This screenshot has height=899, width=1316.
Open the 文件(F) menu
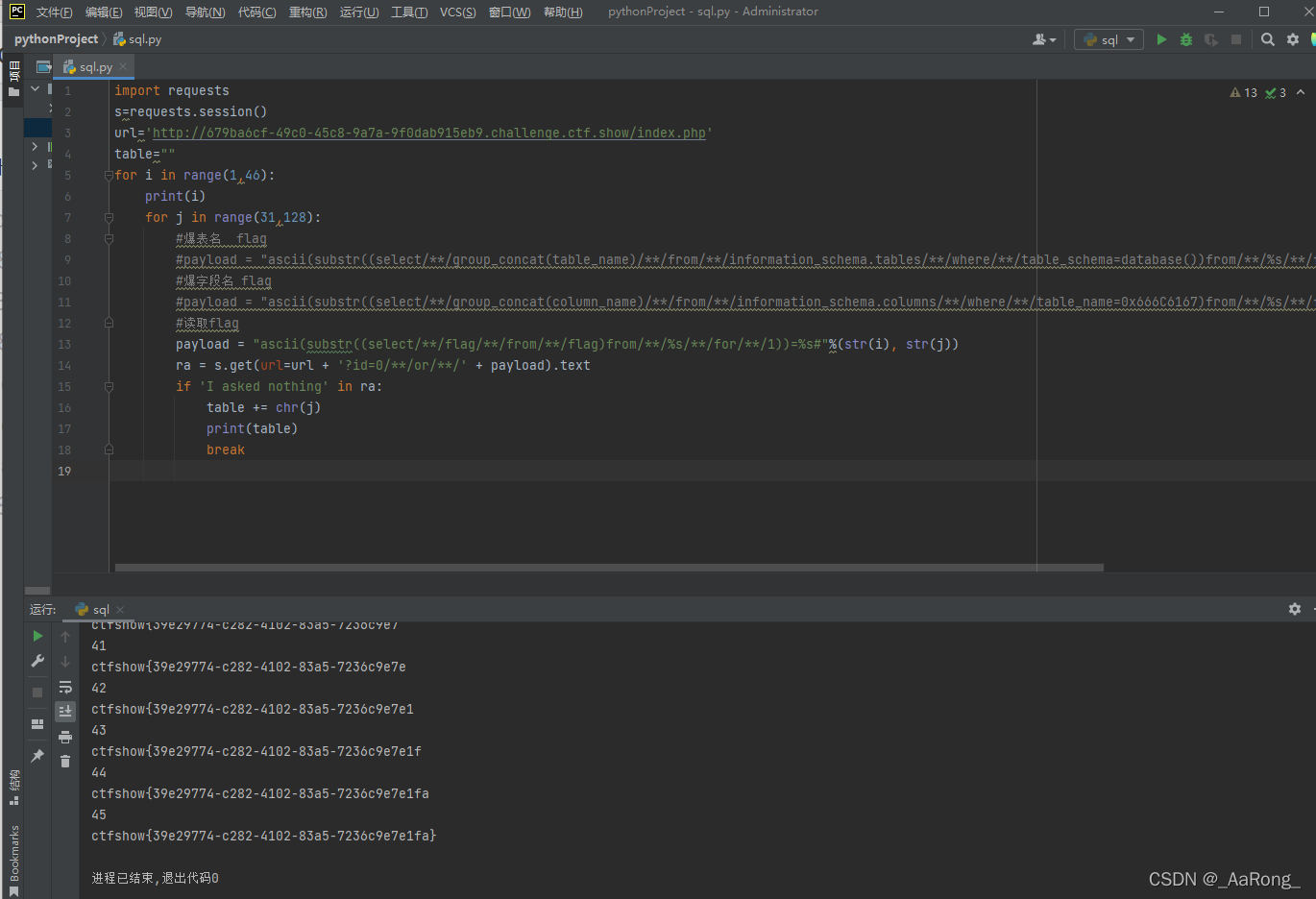coord(54,12)
